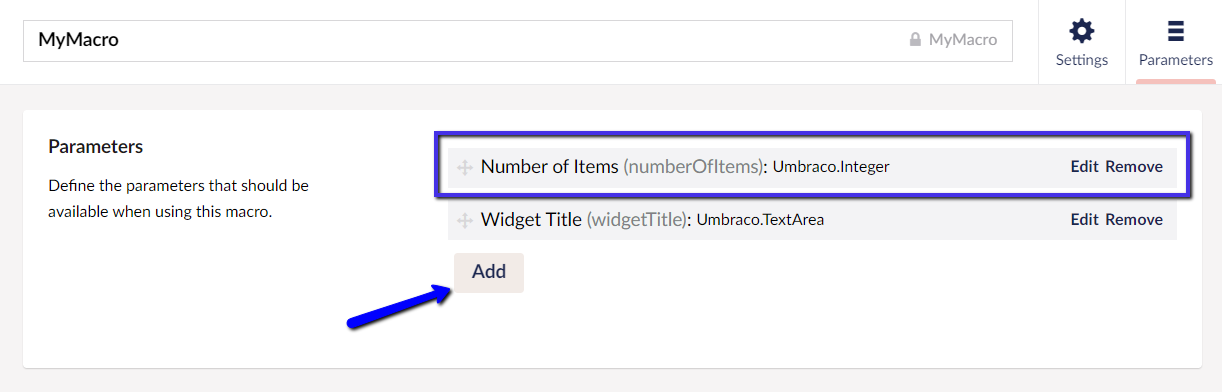Select the Umbraco.TextArea editor type text
1222x392 pixels.
760,219
